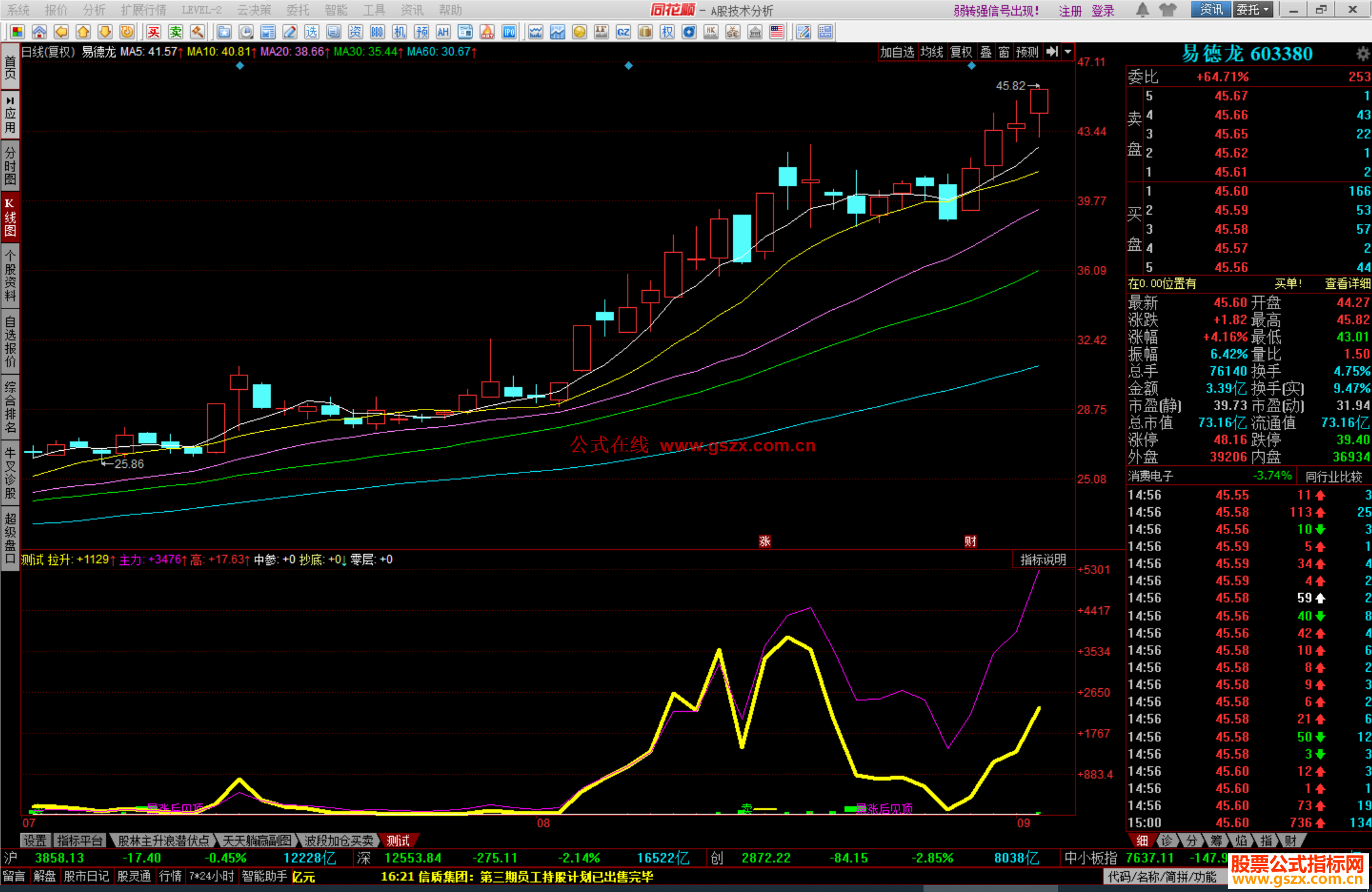Click the red 买 (buy) toolbar icon
Image resolution: width=1372 pixels, height=892 pixels.
(x=154, y=32)
